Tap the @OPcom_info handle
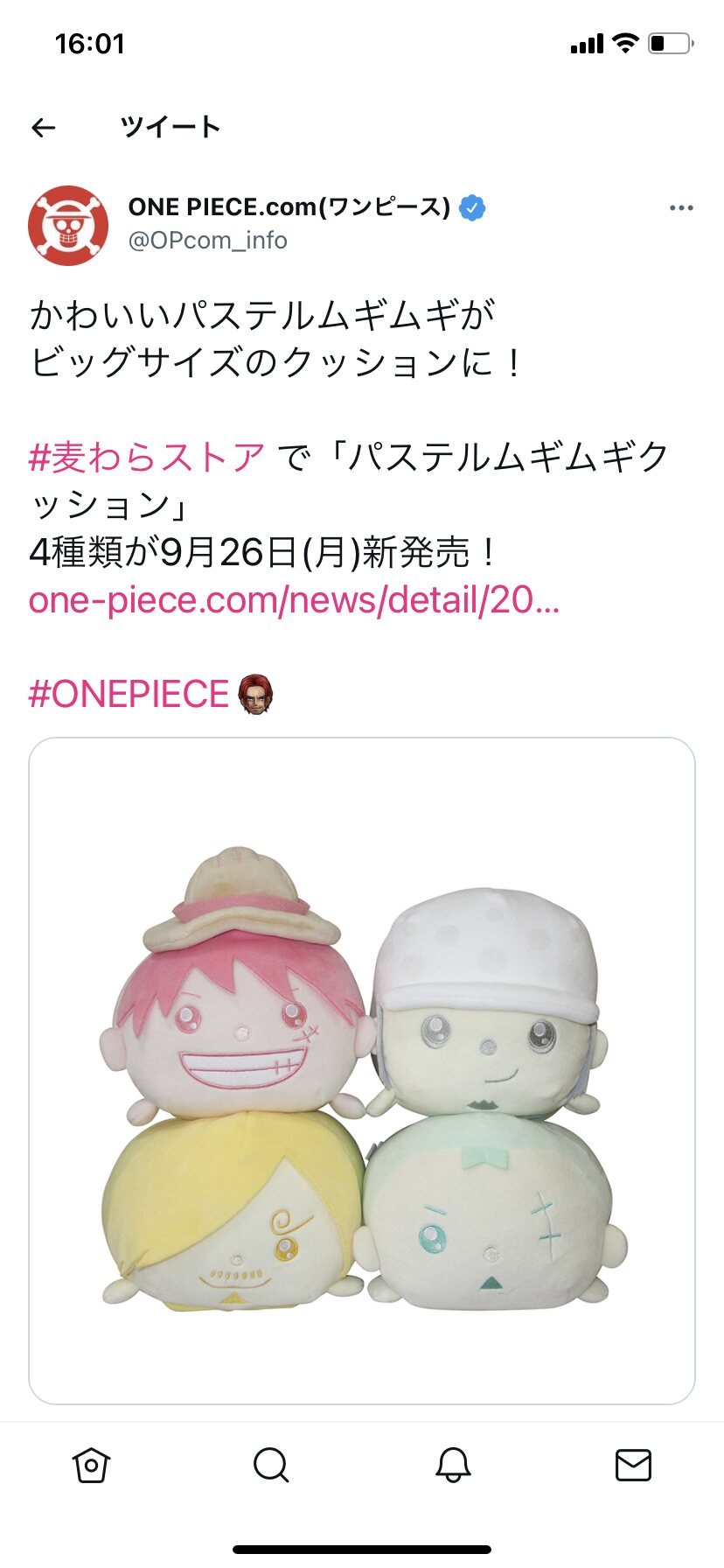Image resolution: width=724 pixels, height=1568 pixels. [x=208, y=240]
